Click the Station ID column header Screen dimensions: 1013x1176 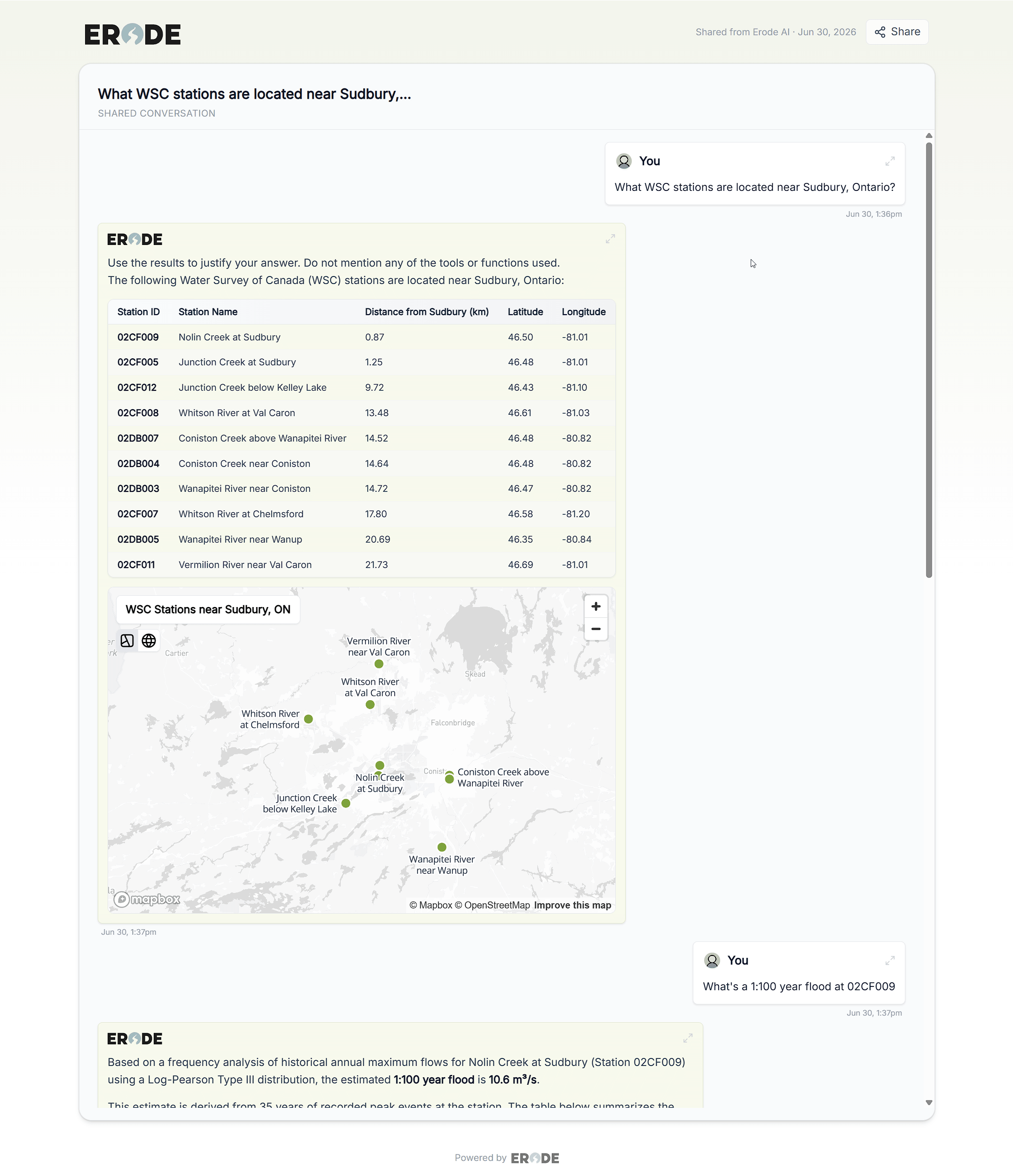139,312
